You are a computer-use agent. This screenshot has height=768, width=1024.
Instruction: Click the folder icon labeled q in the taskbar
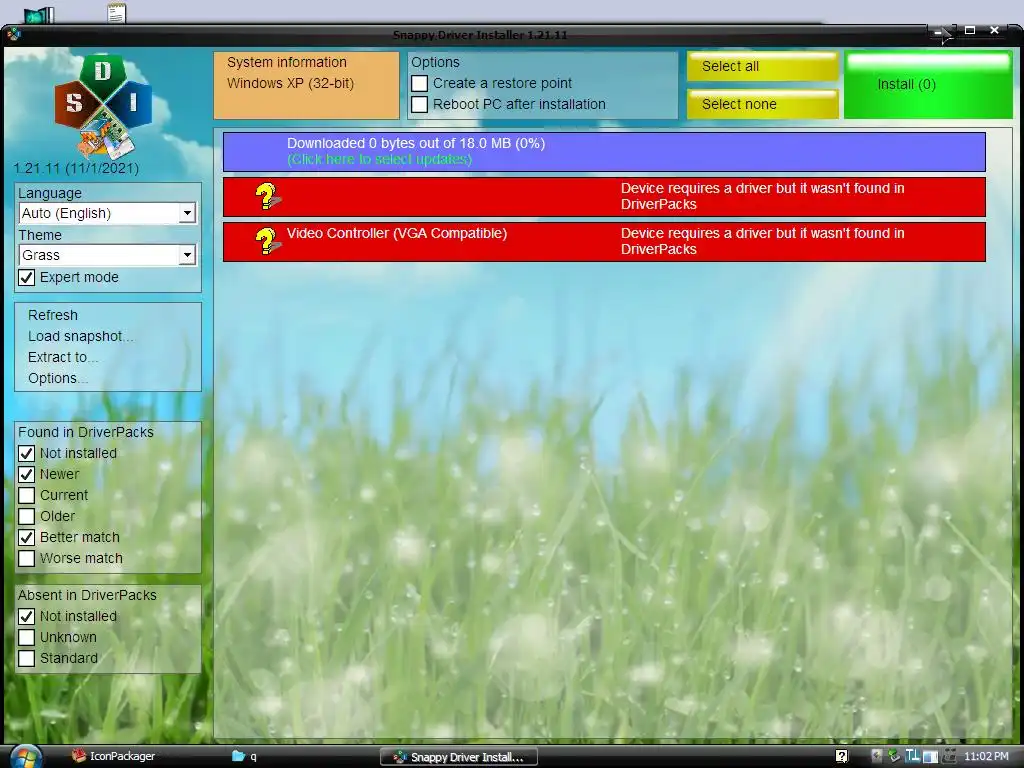pos(238,756)
